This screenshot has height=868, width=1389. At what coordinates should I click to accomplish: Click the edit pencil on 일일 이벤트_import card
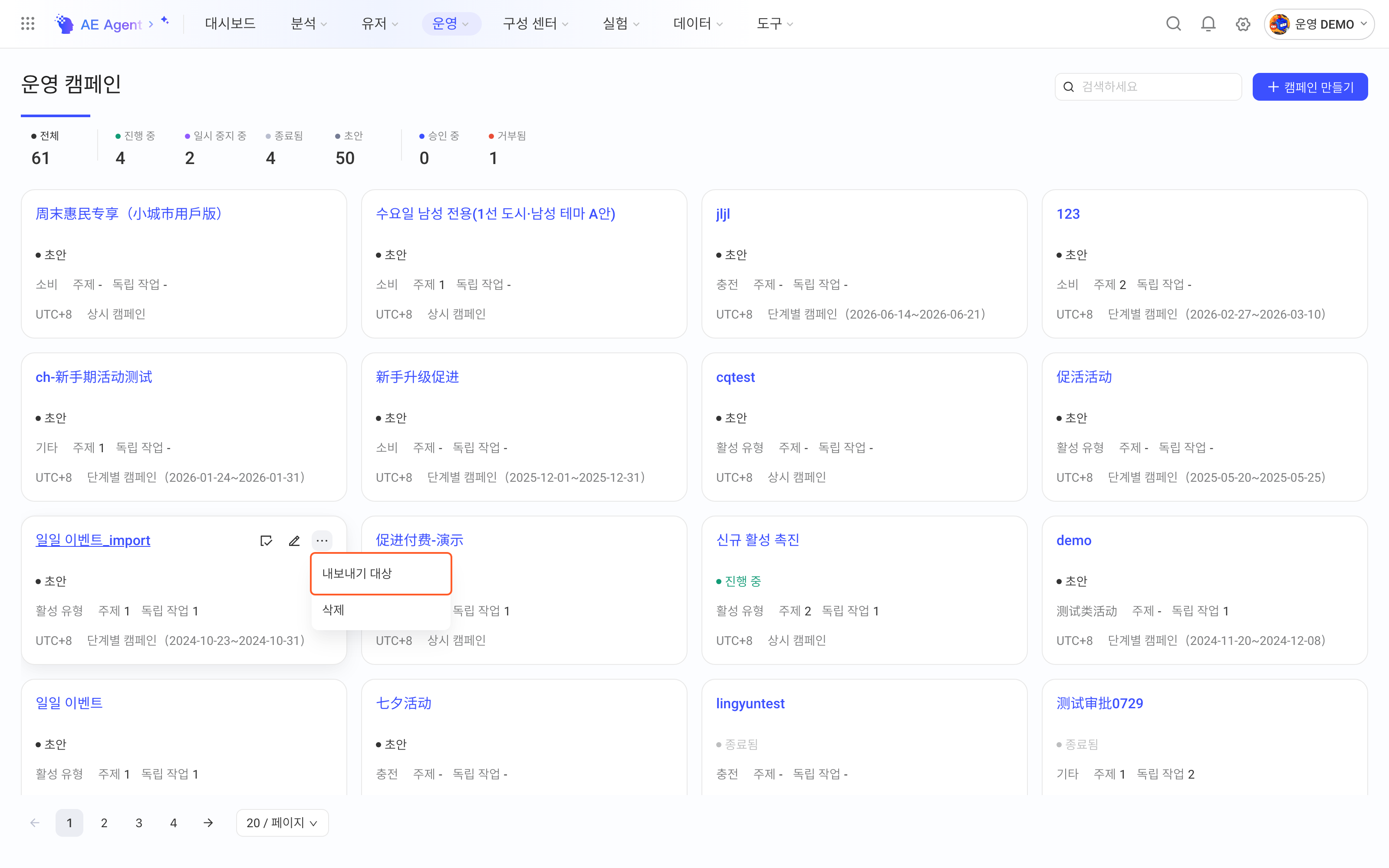coord(294,541)
